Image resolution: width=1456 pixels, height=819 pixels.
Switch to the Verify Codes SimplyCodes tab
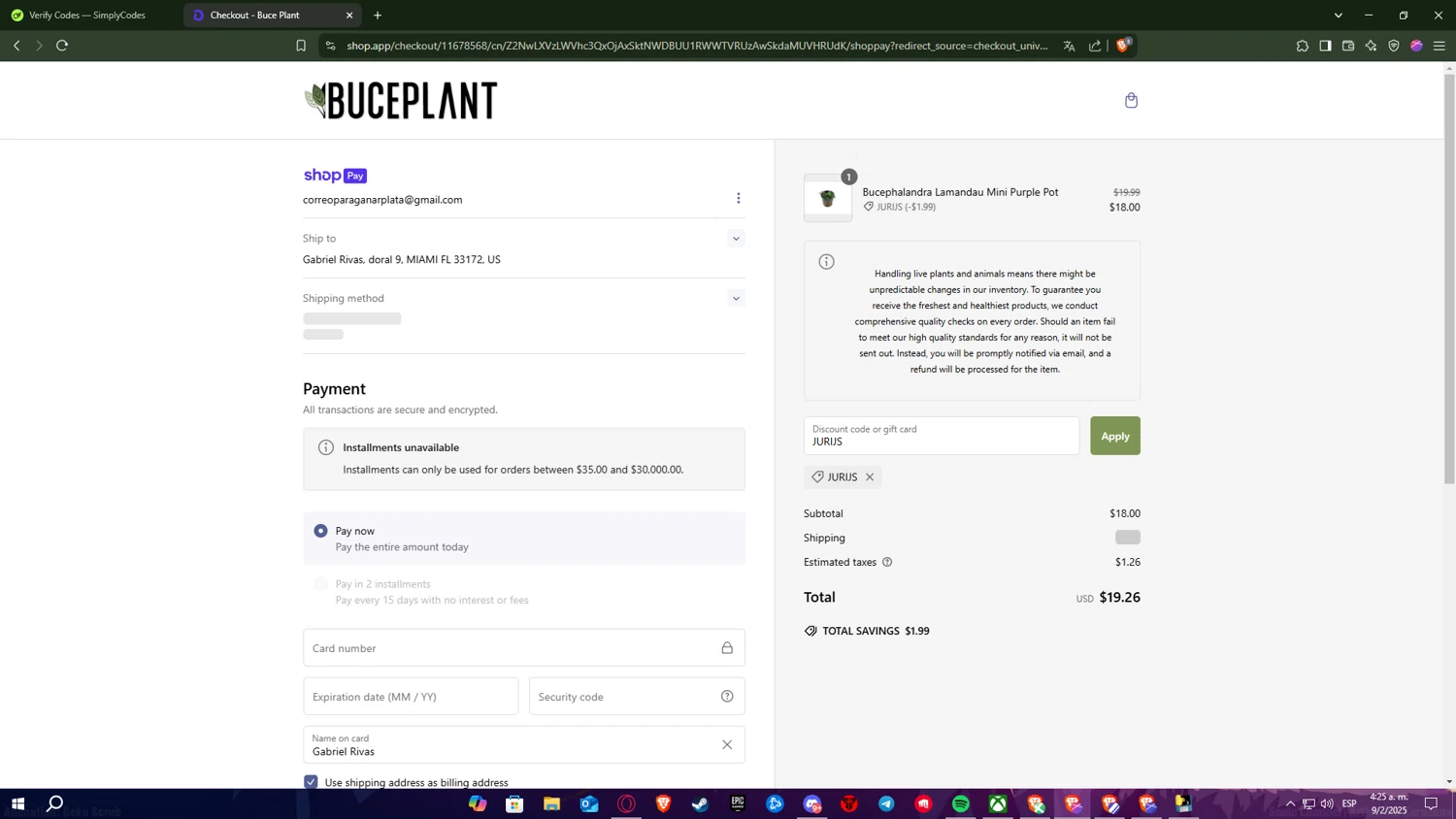[x=89, y=16]
